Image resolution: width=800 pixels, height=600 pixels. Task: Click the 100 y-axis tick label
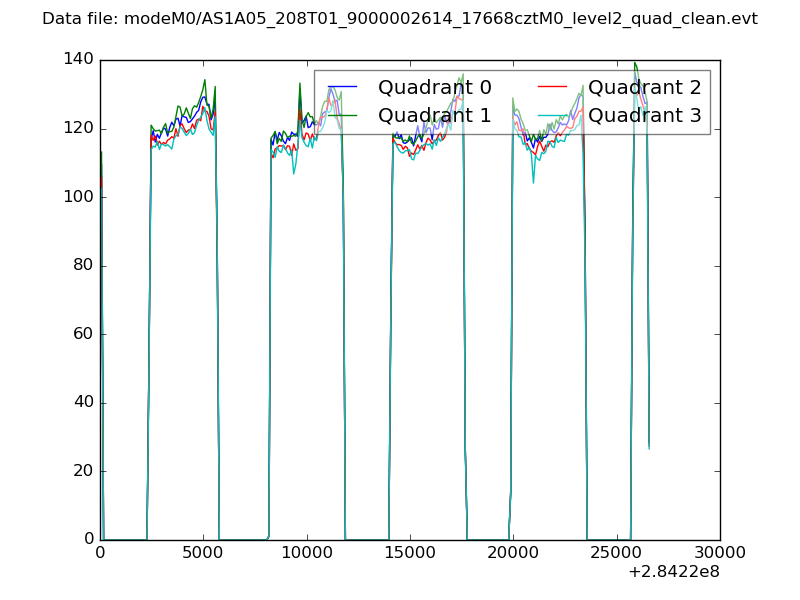tap(80, 197)
